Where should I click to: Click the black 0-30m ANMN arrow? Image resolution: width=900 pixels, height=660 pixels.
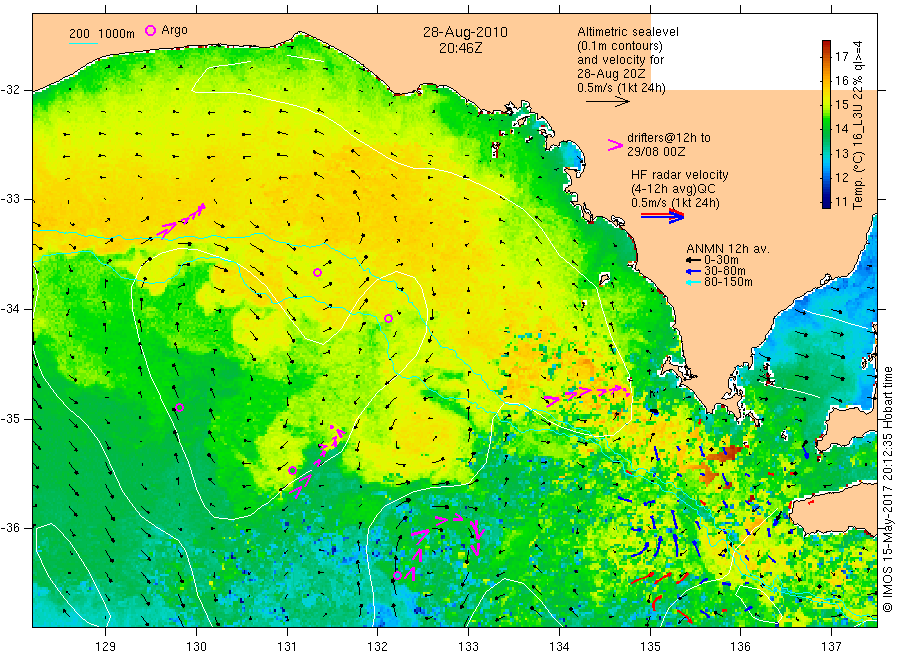pos(693,260)
